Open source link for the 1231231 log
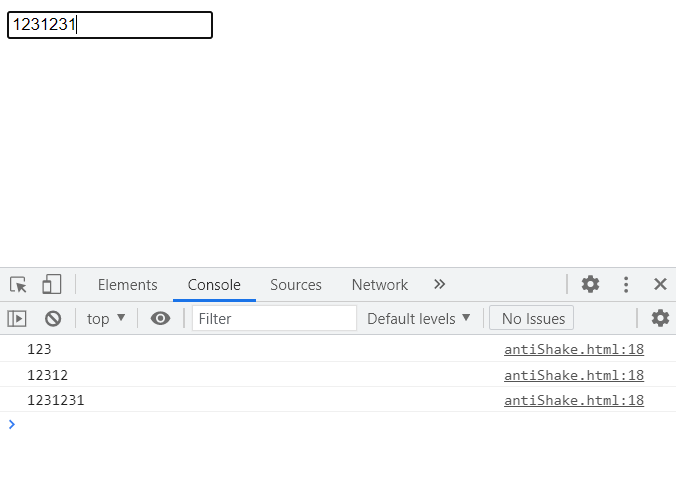 pos(573,400)
